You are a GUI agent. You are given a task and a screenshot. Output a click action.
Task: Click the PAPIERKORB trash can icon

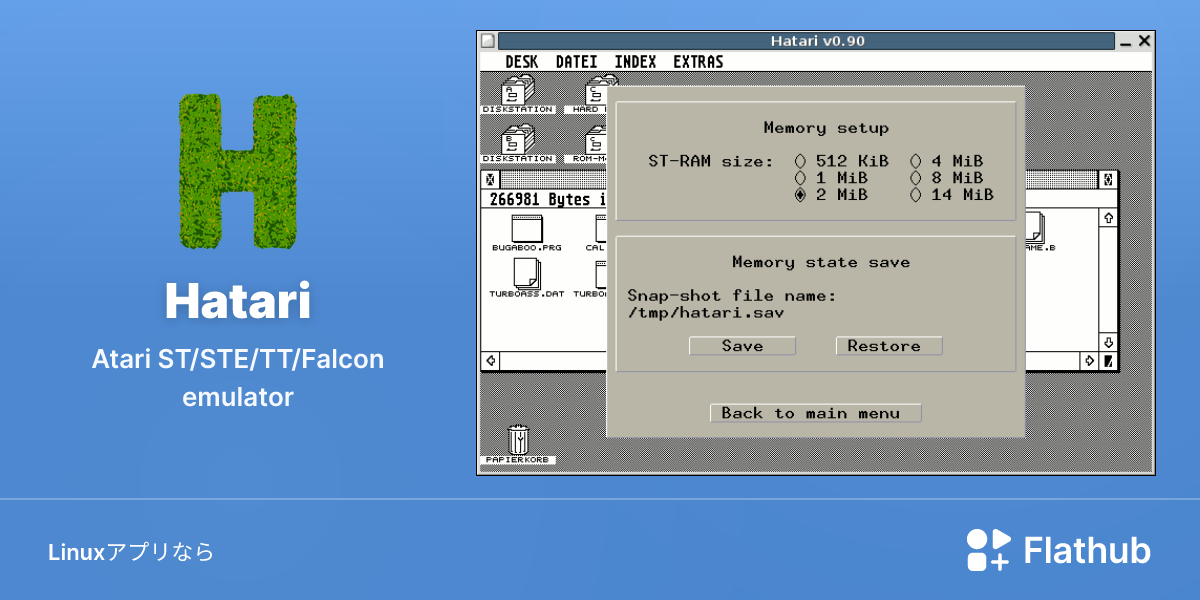point(517,445)
